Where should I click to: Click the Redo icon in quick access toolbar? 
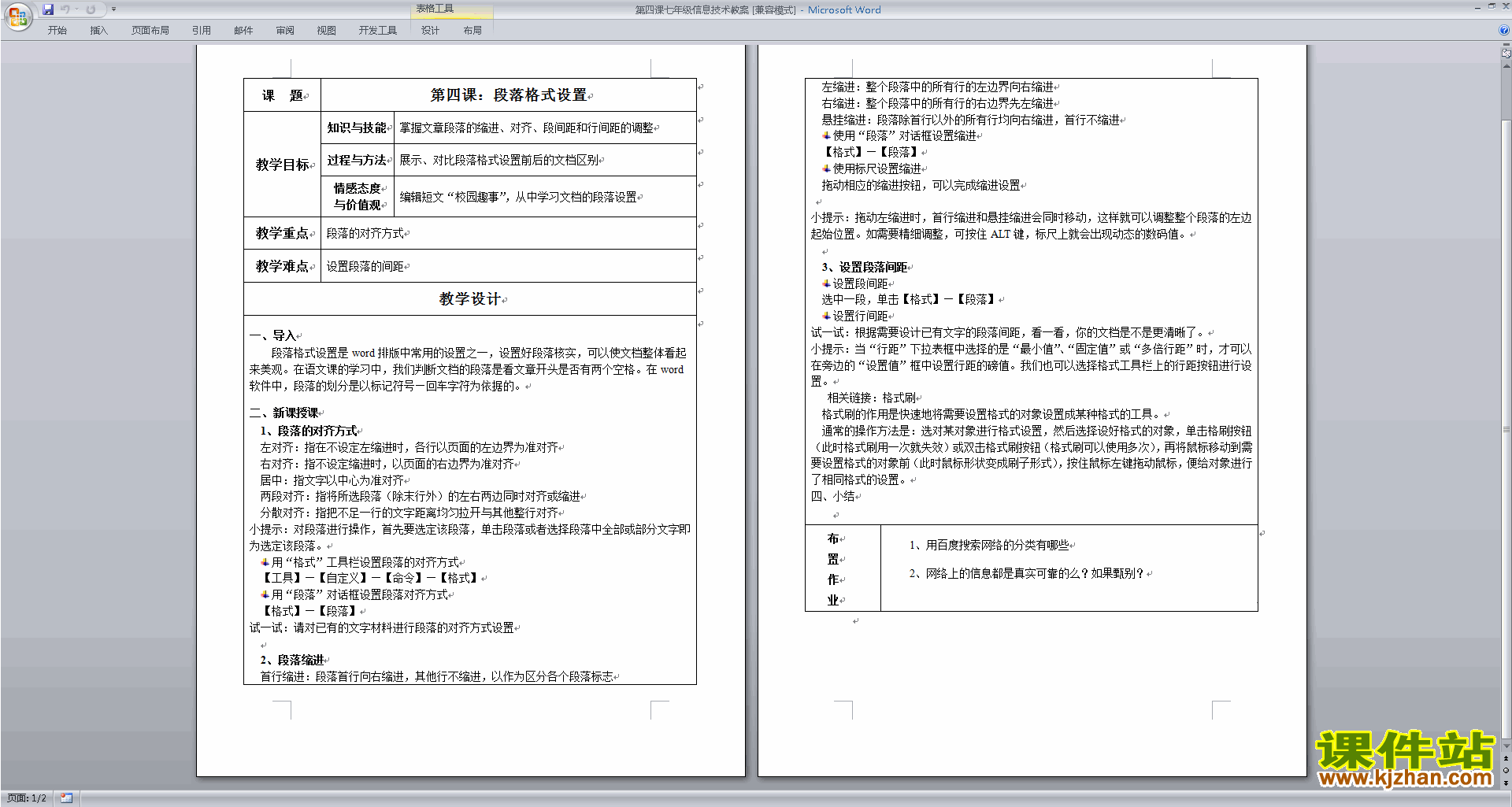click(x=91, y=9)
